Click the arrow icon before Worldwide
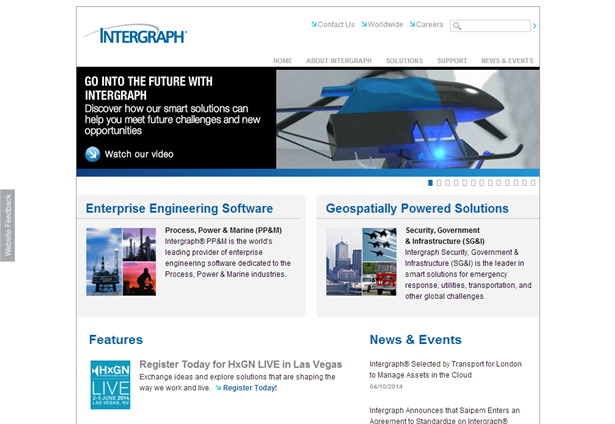 click(x=364, y=24)
